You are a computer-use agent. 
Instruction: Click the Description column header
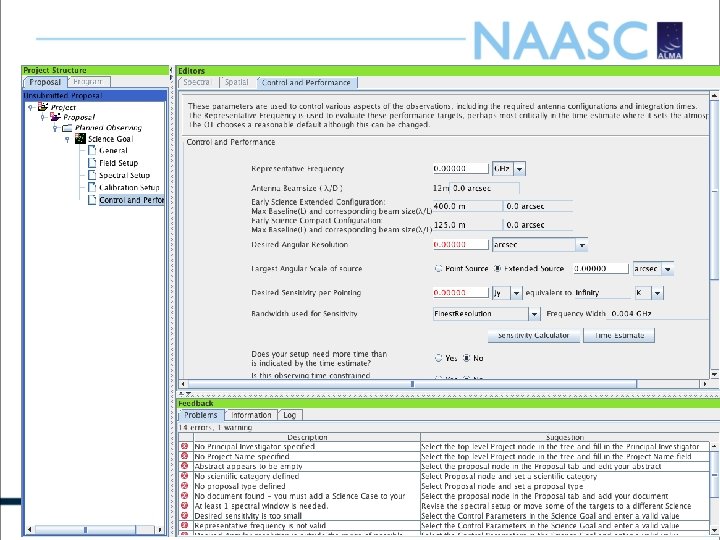pyautogui.click(x=307, y=437)
